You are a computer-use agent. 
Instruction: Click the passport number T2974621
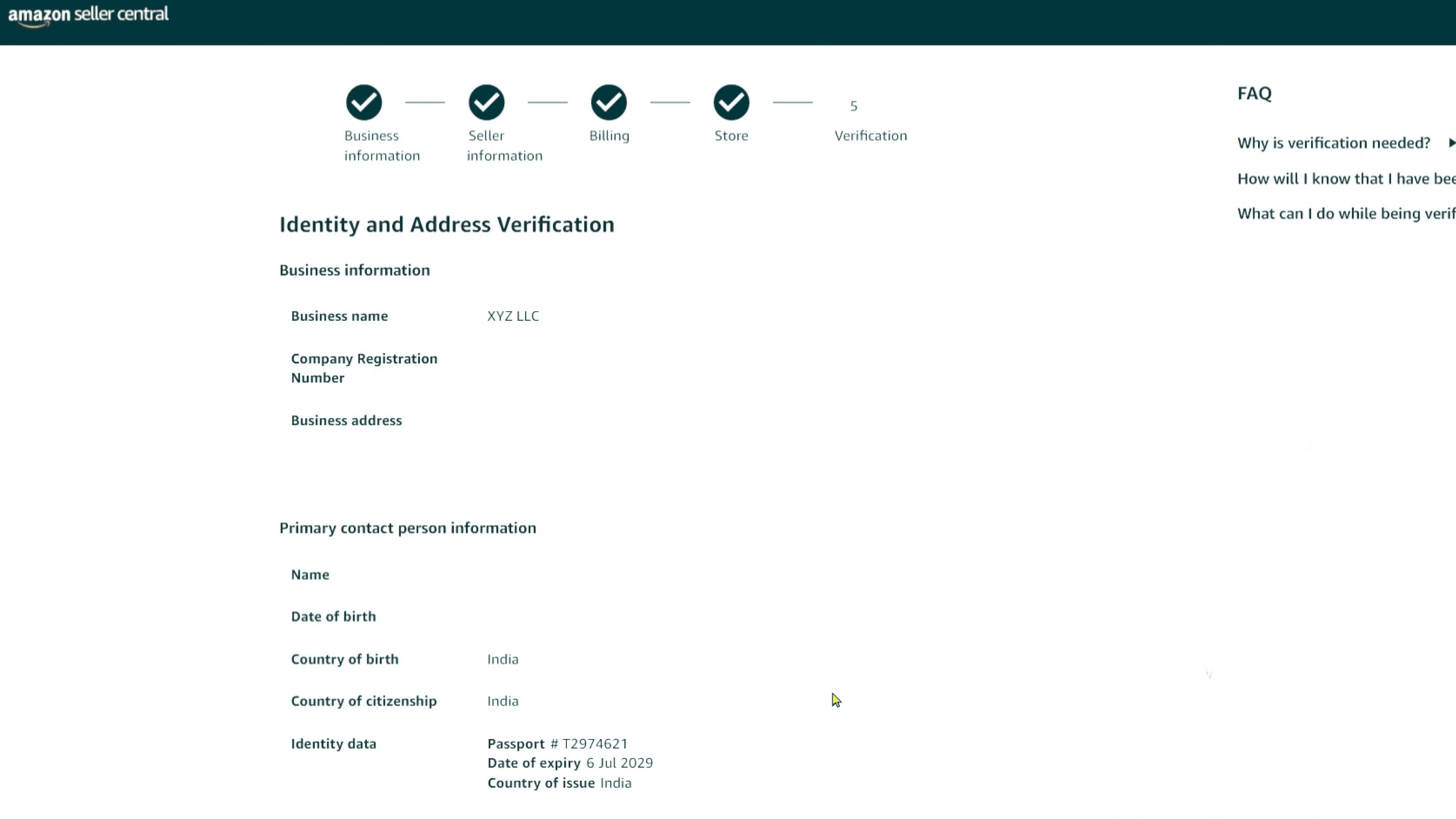point(595,744)
